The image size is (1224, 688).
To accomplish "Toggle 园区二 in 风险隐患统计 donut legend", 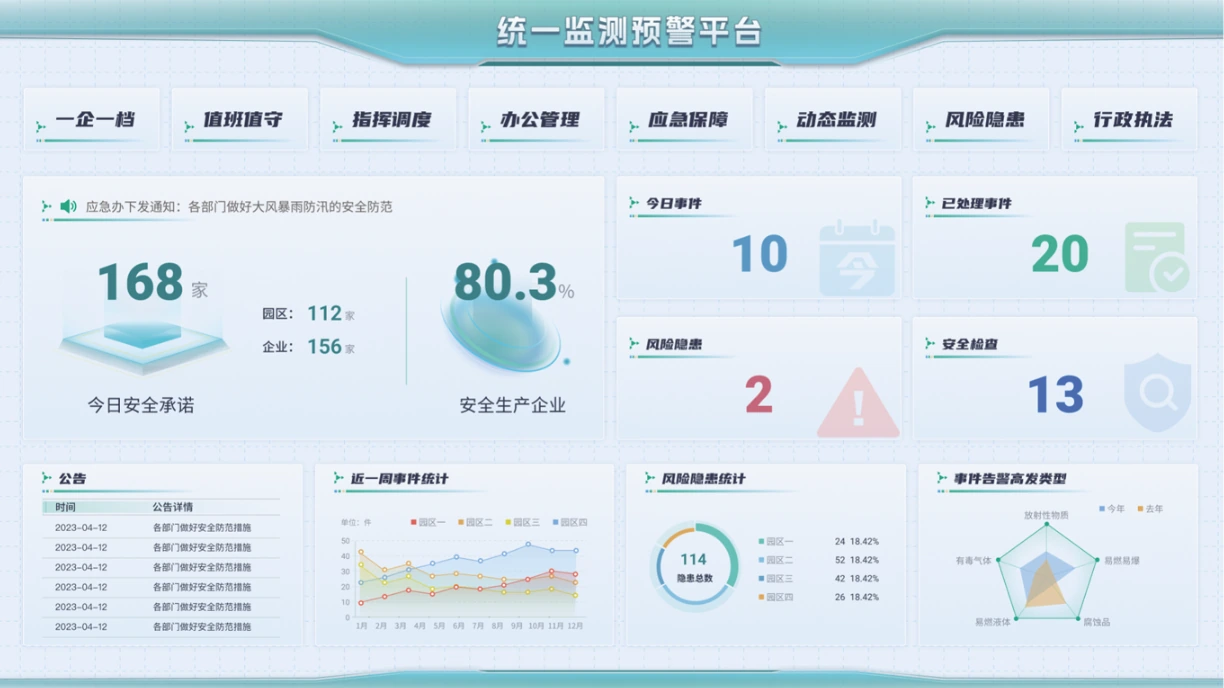I will [x=776, y=560].
